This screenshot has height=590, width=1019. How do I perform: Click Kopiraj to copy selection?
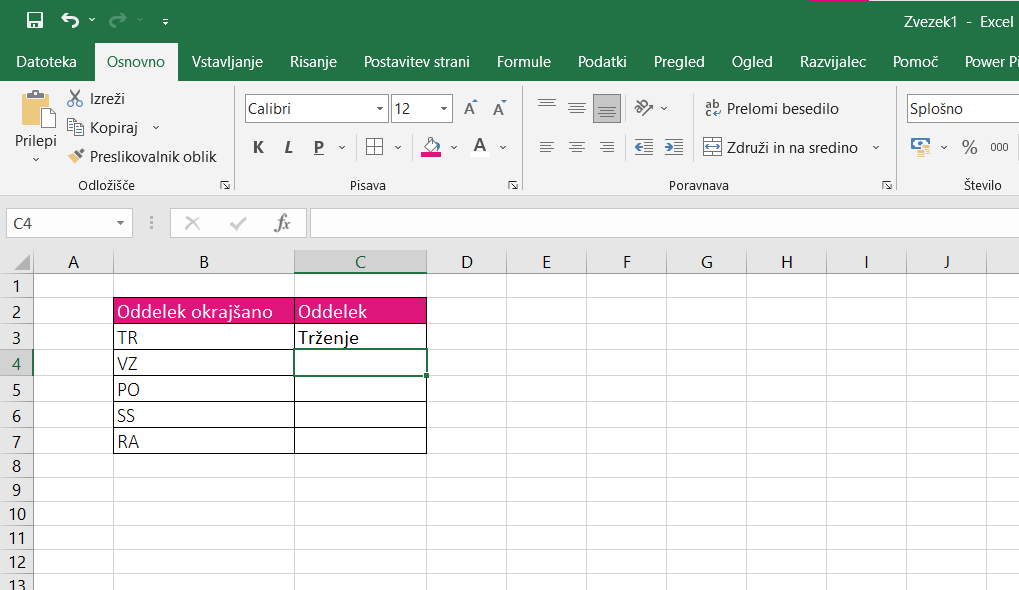tap(104, 127)
